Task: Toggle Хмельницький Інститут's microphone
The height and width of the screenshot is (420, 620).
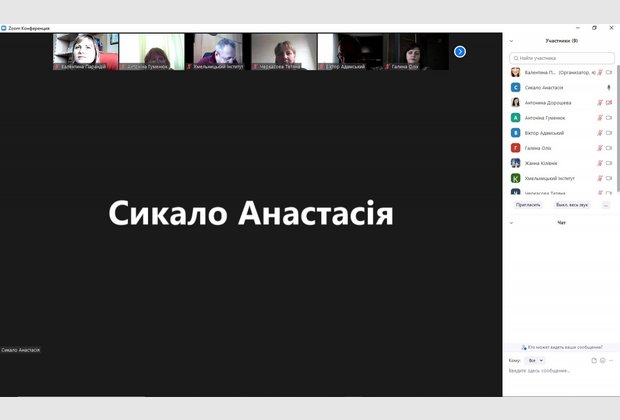Action: coord(600,178)
